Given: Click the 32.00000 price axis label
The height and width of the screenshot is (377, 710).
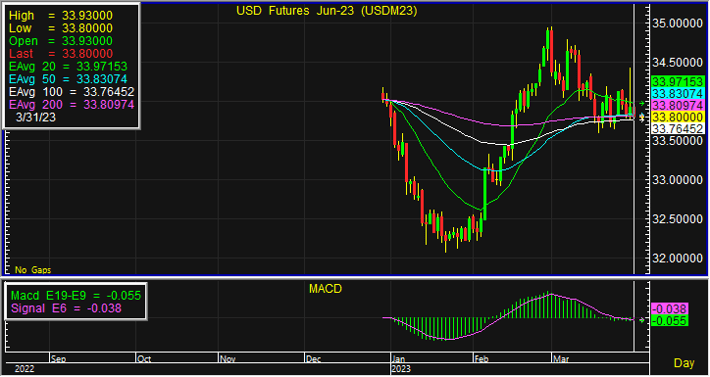Looking at the screenshot, I should [x=677, y=258].
